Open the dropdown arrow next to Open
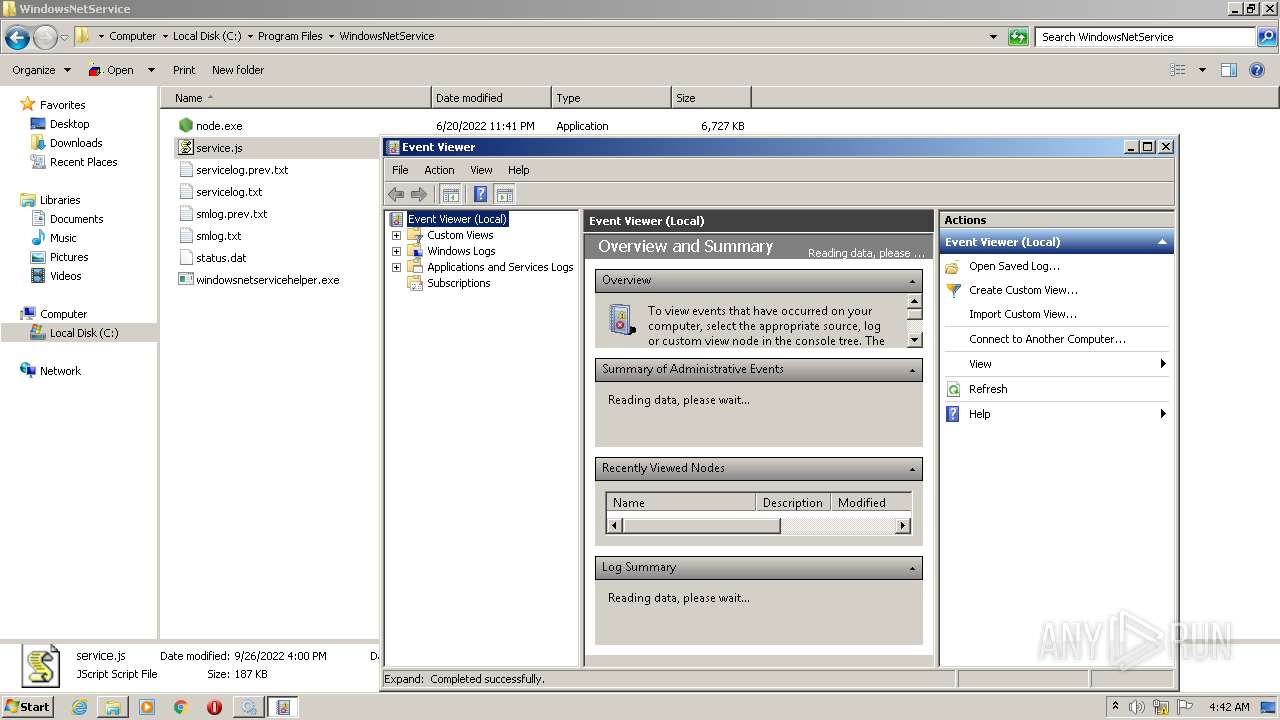This screenshot has height=720, width=1280. (151, 70)
